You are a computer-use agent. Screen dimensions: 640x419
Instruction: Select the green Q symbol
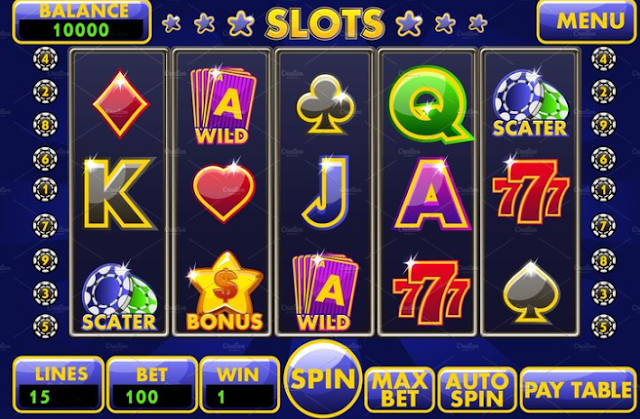[430, 104]
